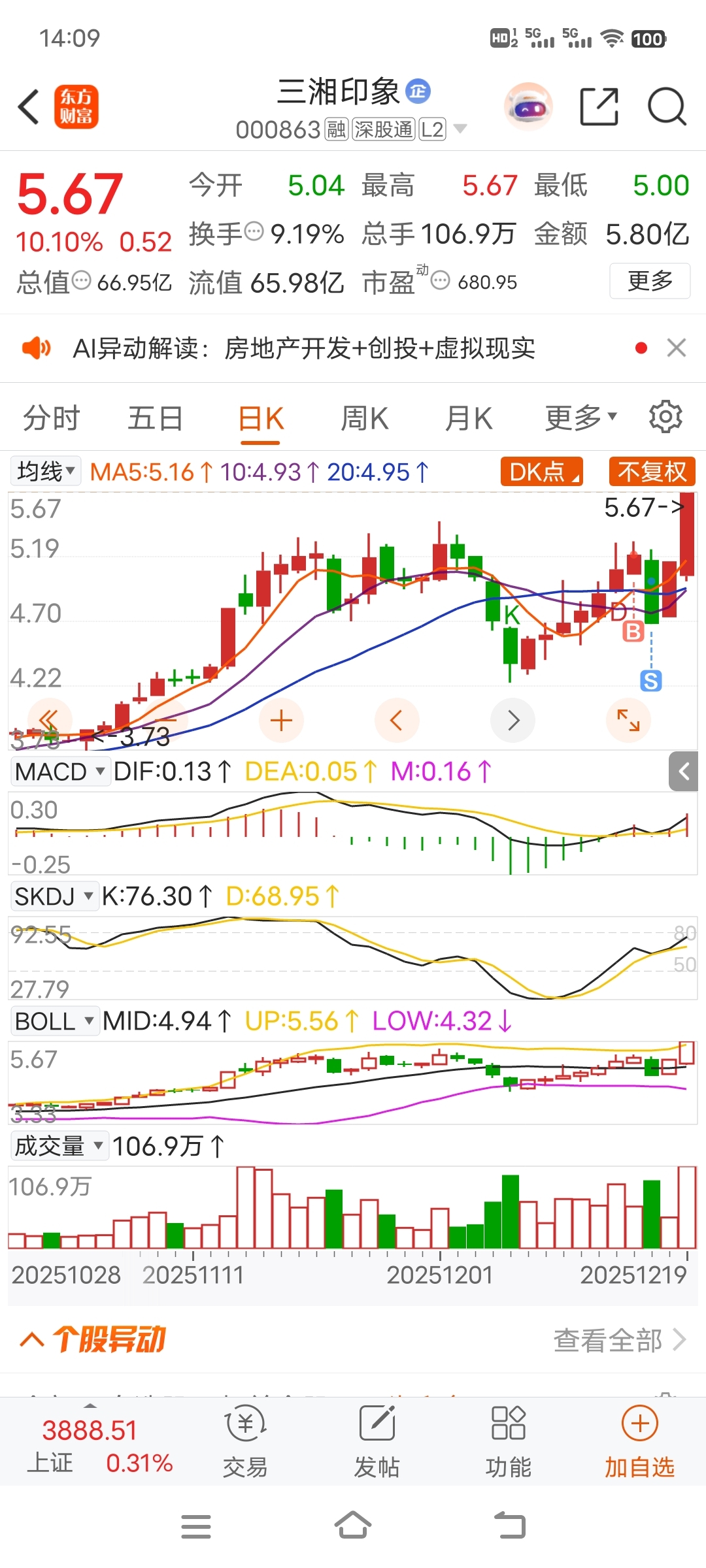Tap 更多 button for more quote data
706x1568 pixels.
650,281
